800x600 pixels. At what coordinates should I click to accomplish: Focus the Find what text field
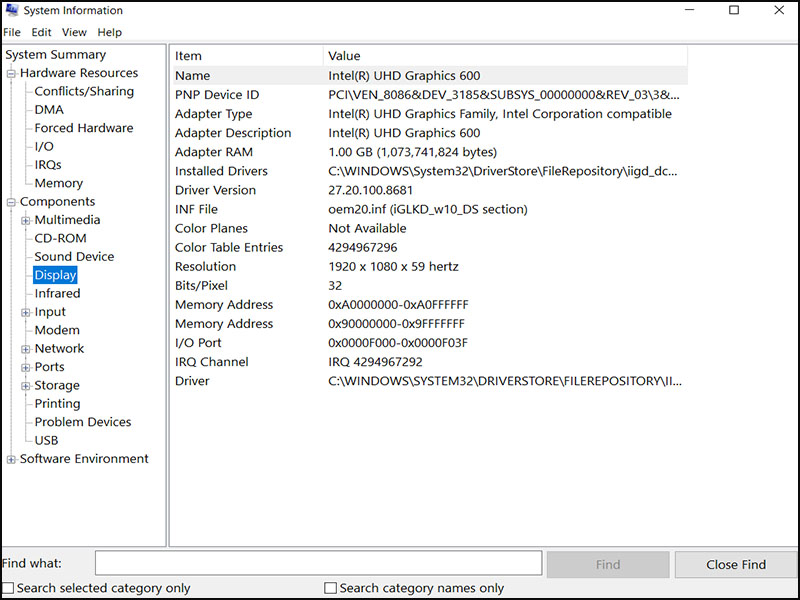tap(318, 563)
